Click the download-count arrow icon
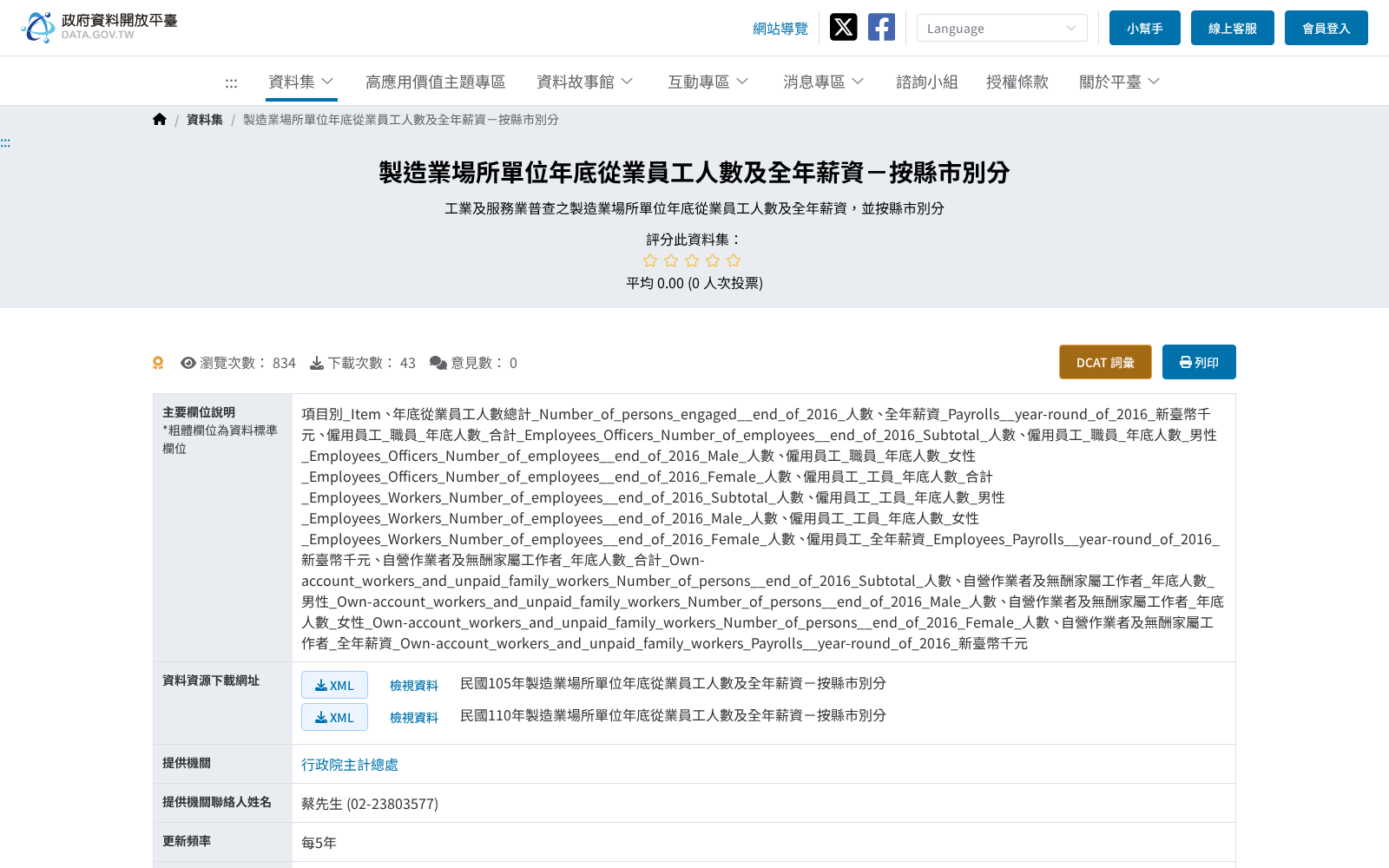The height and width of the screenshot is (868, 1389). point(317,363)
